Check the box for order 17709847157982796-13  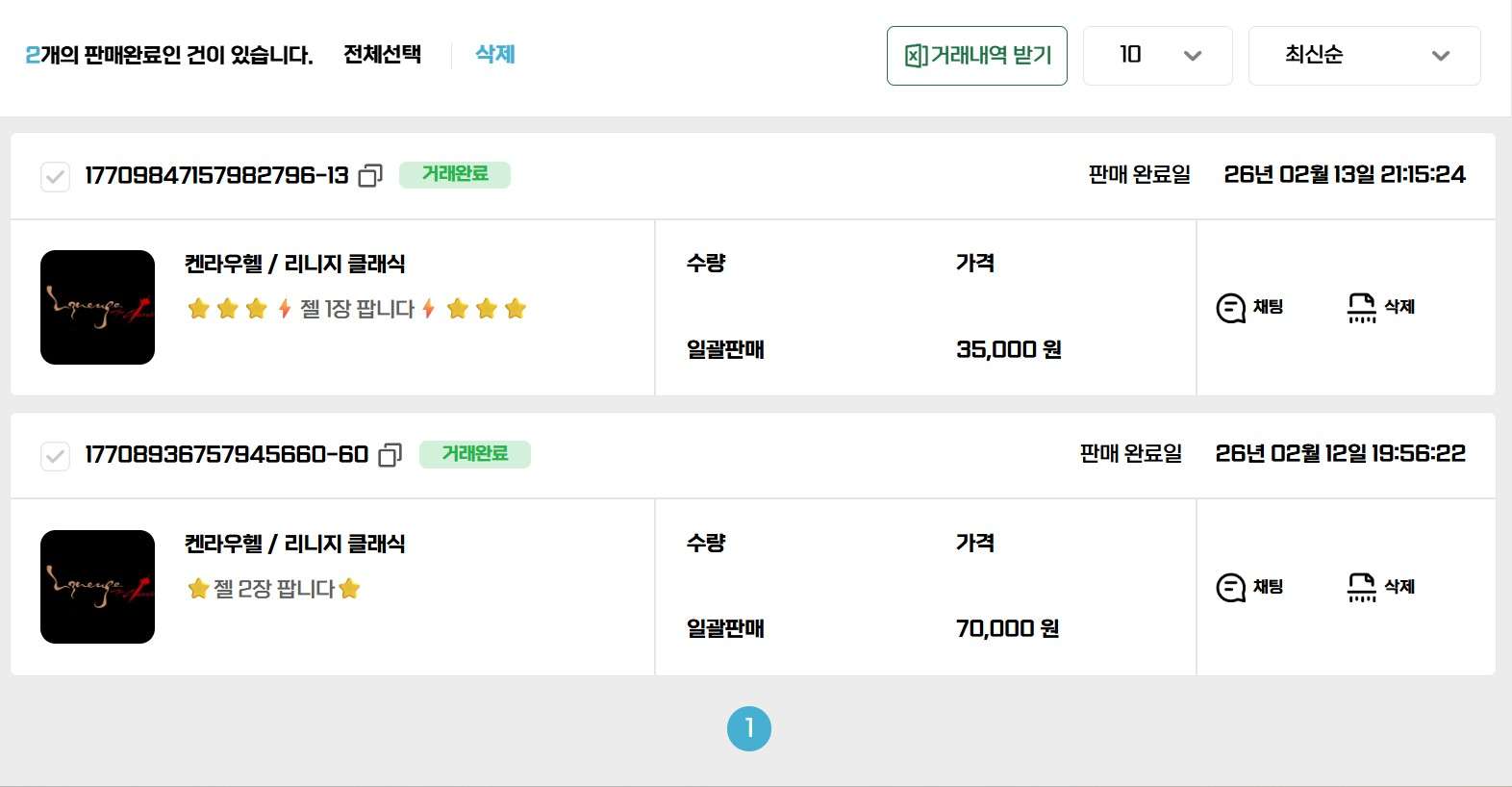(55, 177)
